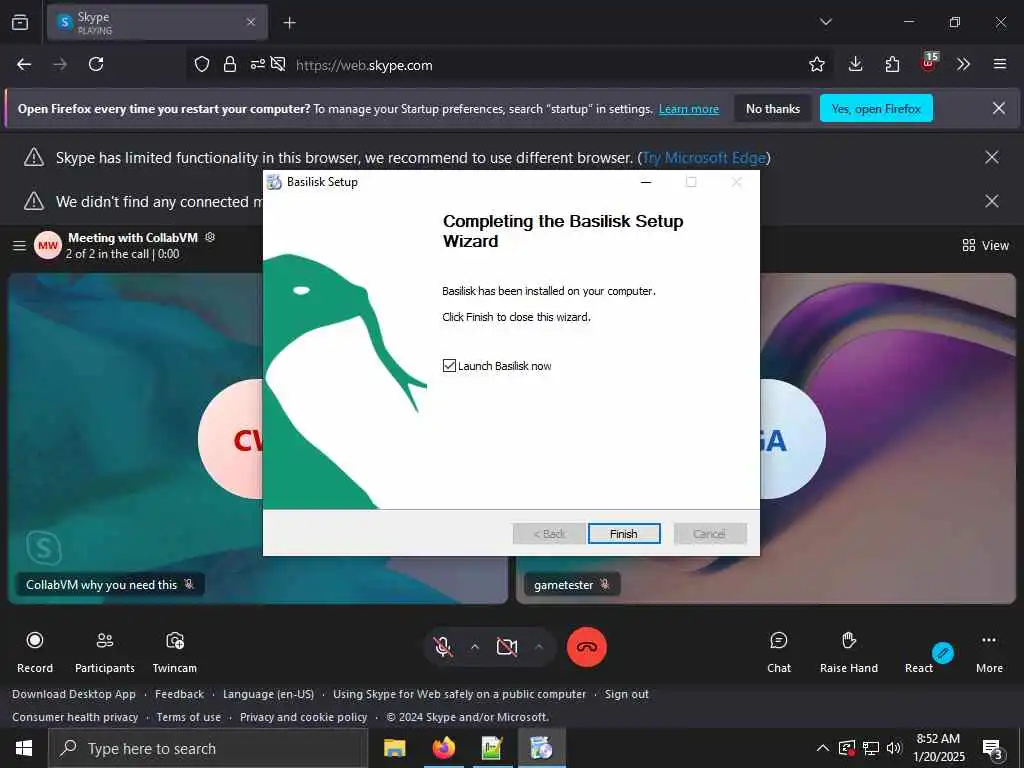Click blocked camera permission icon
This screenshot has height=768, width=1024.
pos(278,64)
